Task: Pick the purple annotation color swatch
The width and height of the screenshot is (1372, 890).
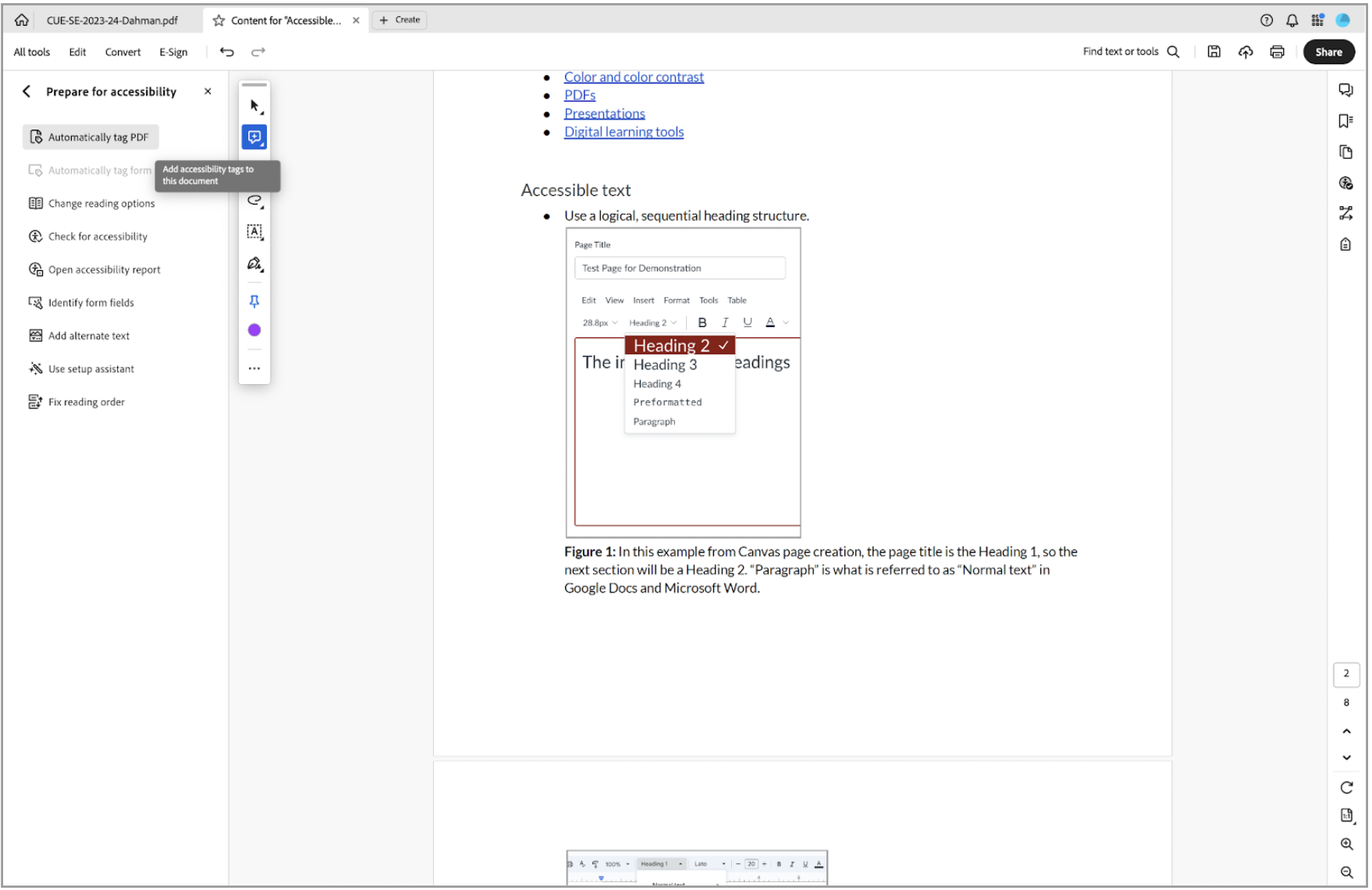Action: pyautogui.click(x=254, y=329)
